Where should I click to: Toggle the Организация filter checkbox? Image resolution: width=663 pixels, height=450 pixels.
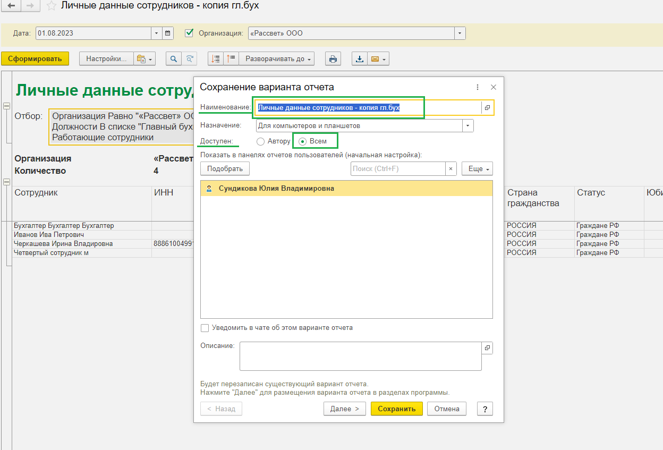point(189,33)
